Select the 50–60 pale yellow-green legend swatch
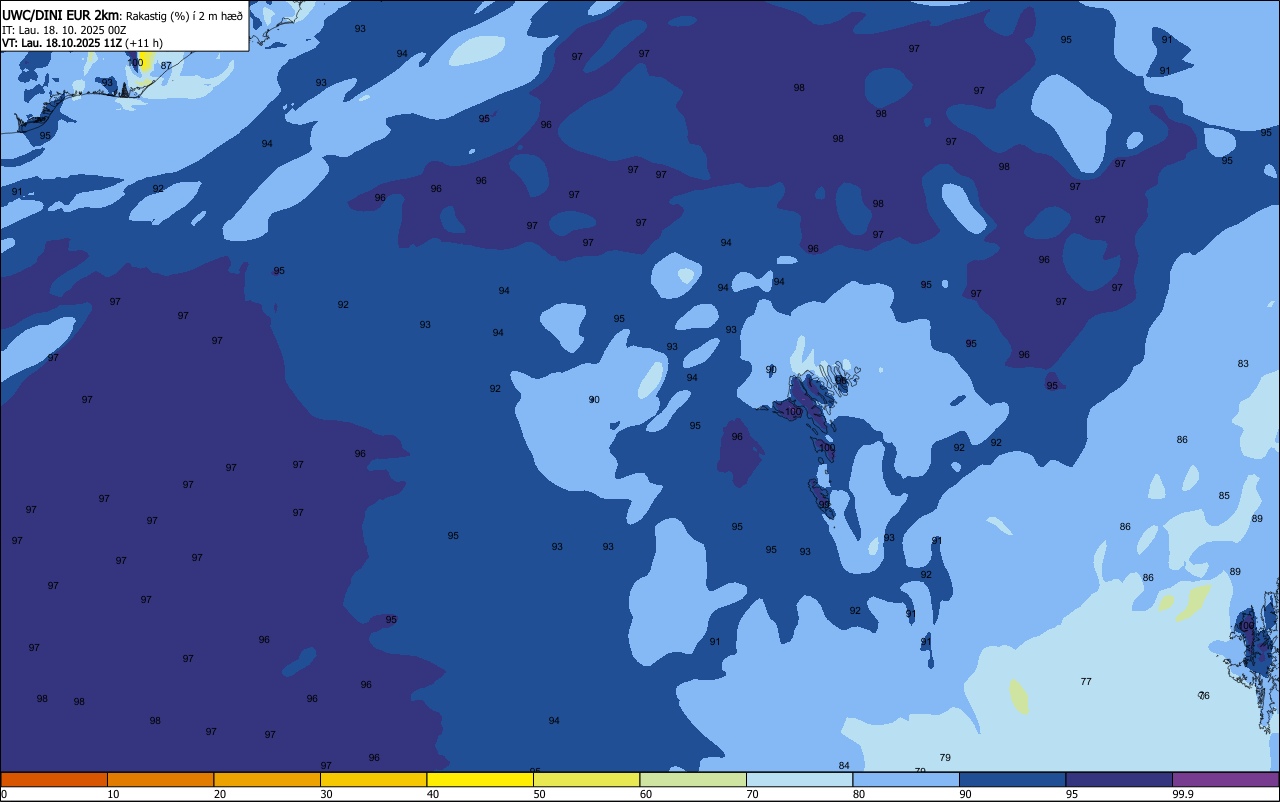 586,779
